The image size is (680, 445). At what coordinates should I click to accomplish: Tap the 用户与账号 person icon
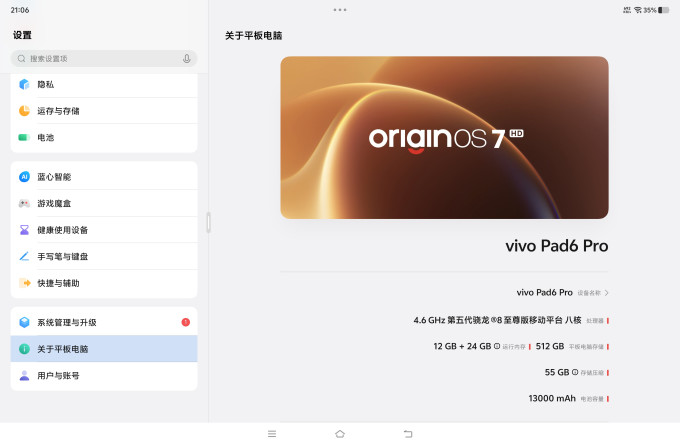[x=24, y=375]
